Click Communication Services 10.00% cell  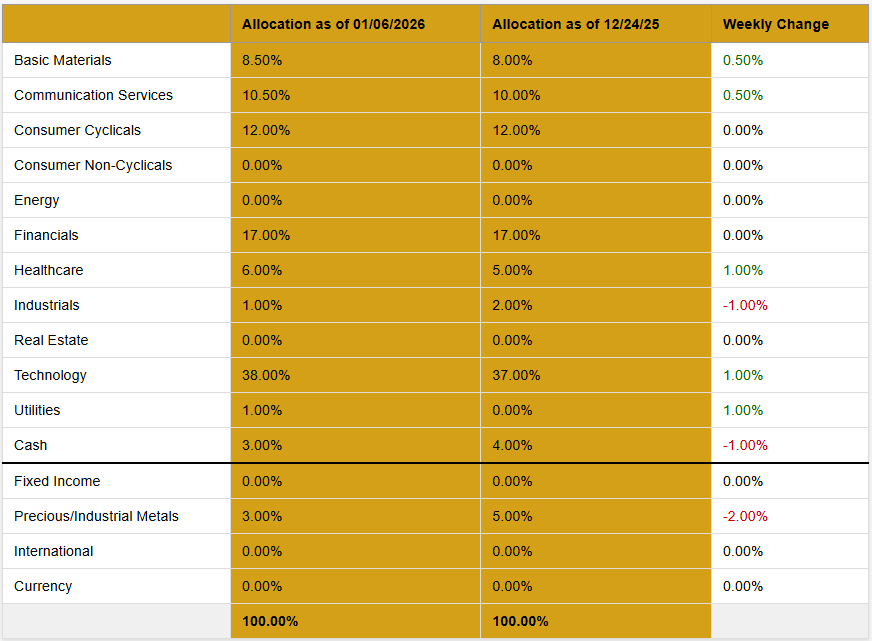596,95
